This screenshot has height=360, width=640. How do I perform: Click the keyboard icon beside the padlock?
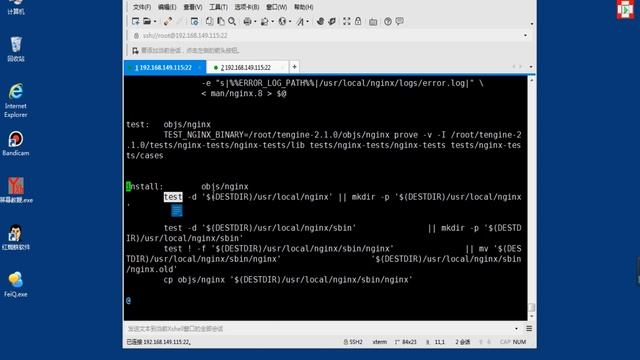tap(373, 22)
